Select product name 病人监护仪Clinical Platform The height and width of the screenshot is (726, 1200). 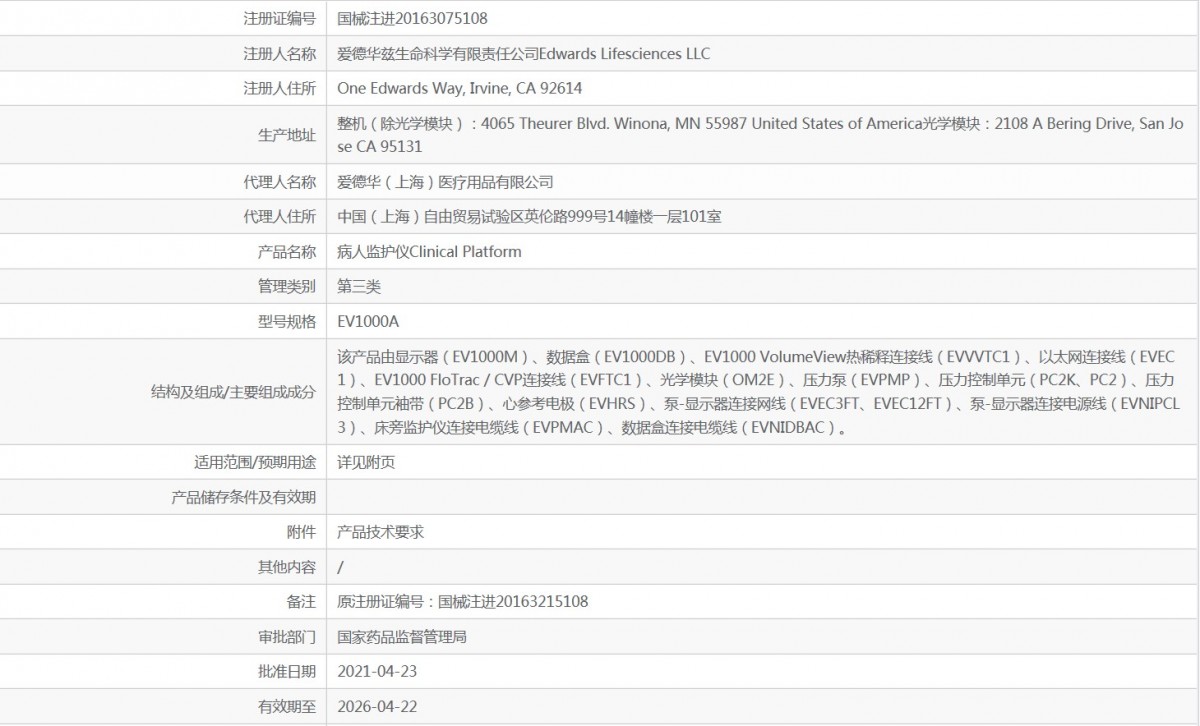coord(429,251)
